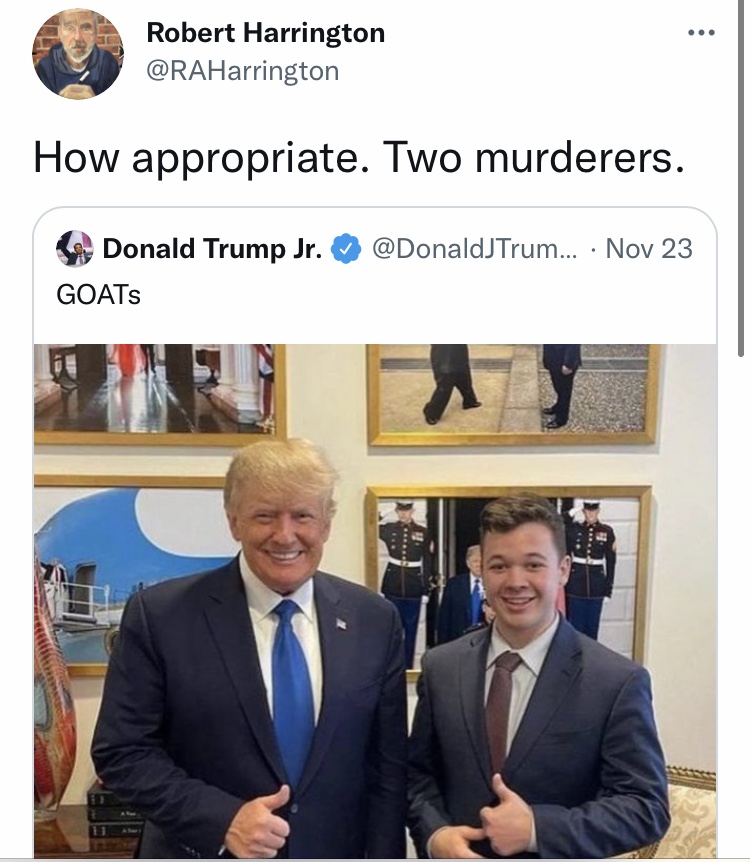This screenshot has height=862, width=750.
Task: Open the attached photo in quoted tweet
Action: point(375,601)
